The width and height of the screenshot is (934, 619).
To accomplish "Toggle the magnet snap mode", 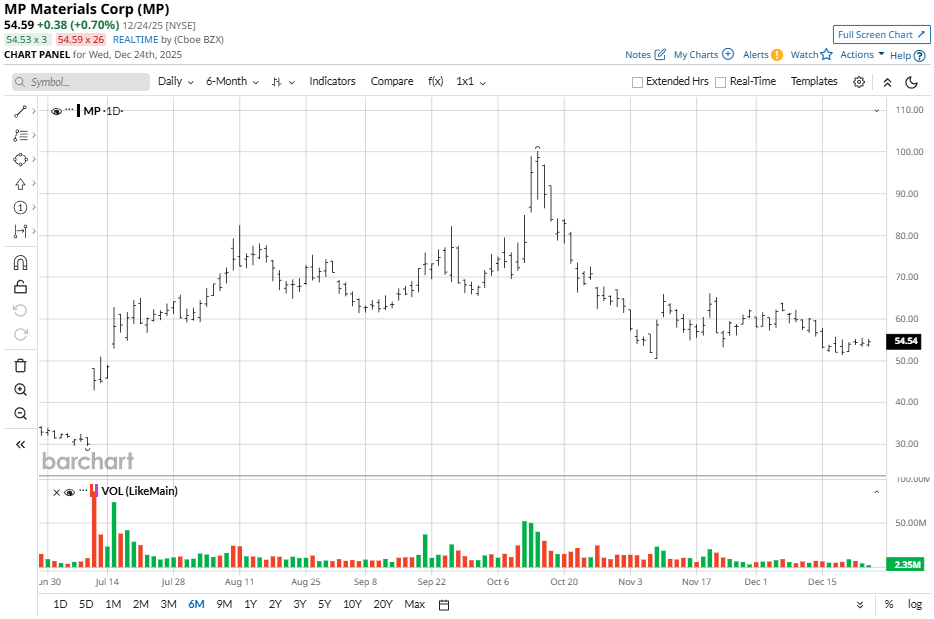I will pos(20,263).
